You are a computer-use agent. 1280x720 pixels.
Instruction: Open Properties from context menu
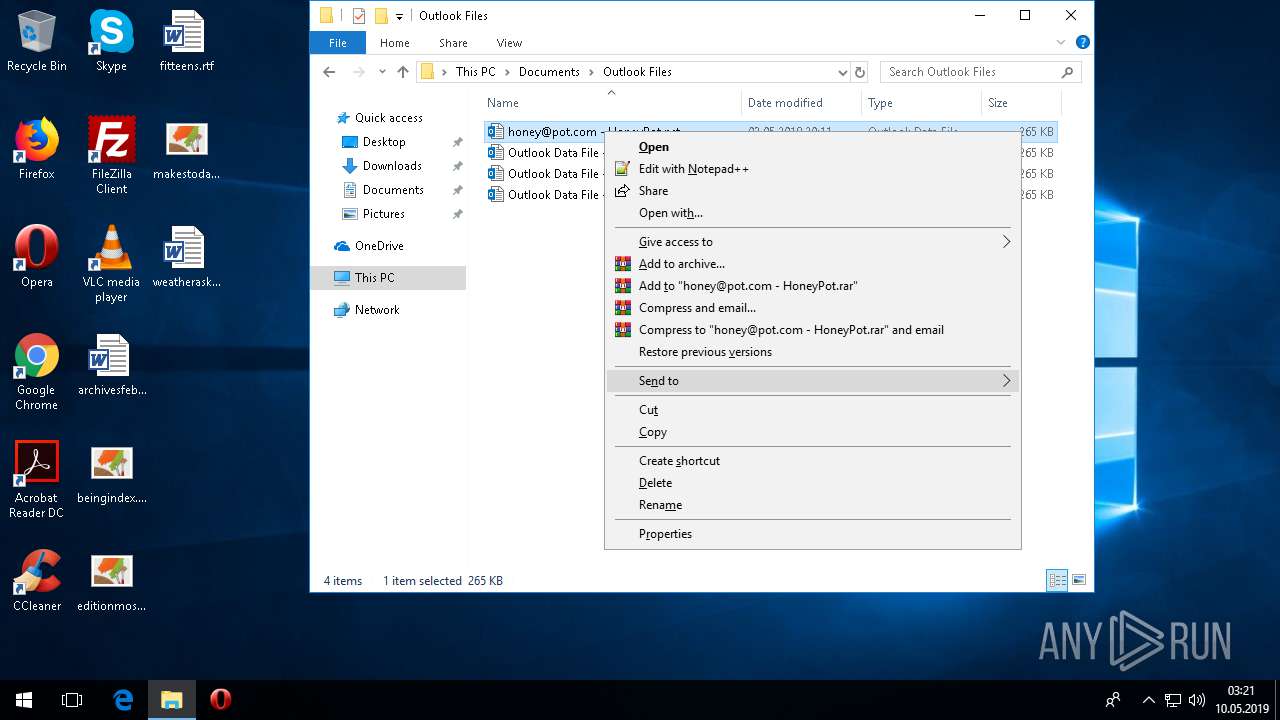tap(813, 534)
